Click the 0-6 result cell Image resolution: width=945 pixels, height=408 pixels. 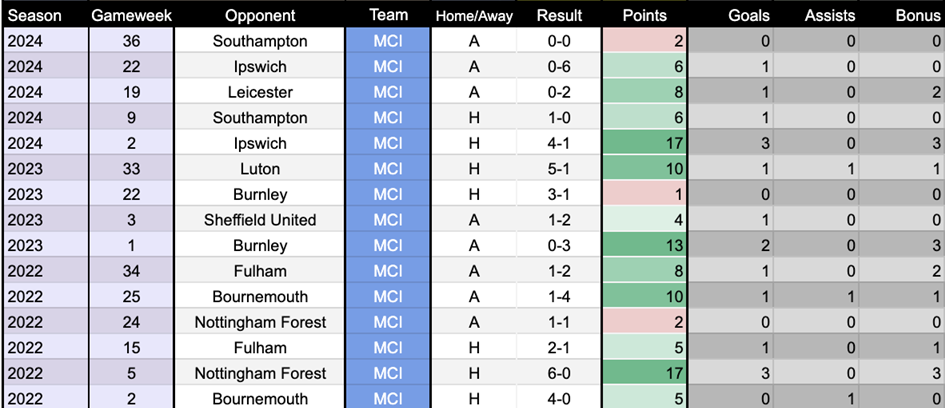pos(559,66)
